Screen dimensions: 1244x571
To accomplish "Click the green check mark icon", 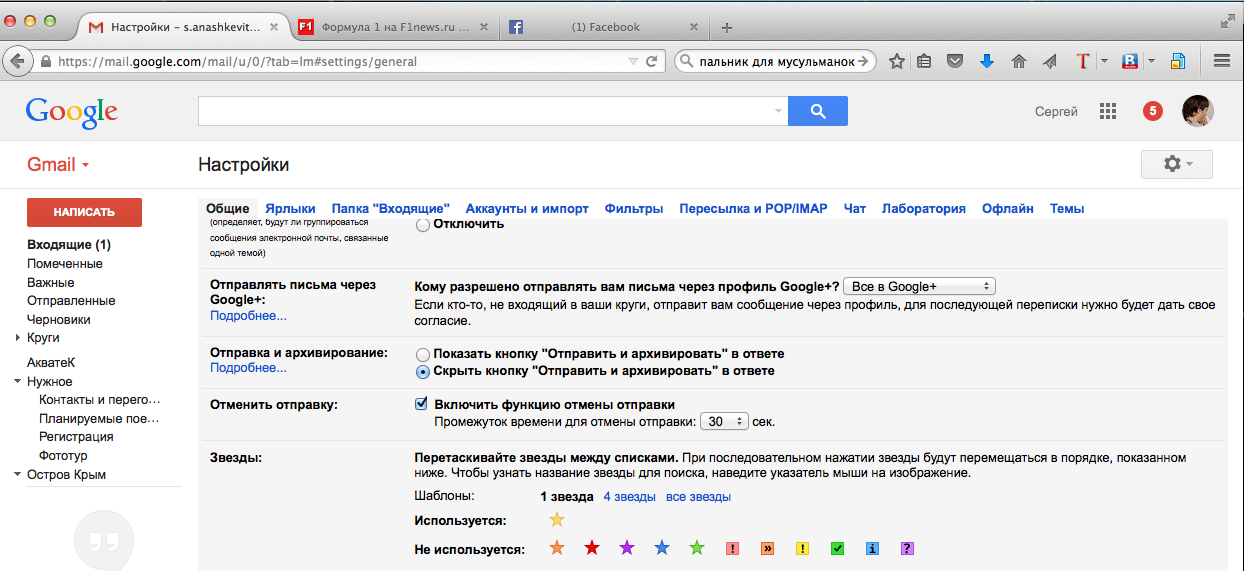I will coord(838,549).
